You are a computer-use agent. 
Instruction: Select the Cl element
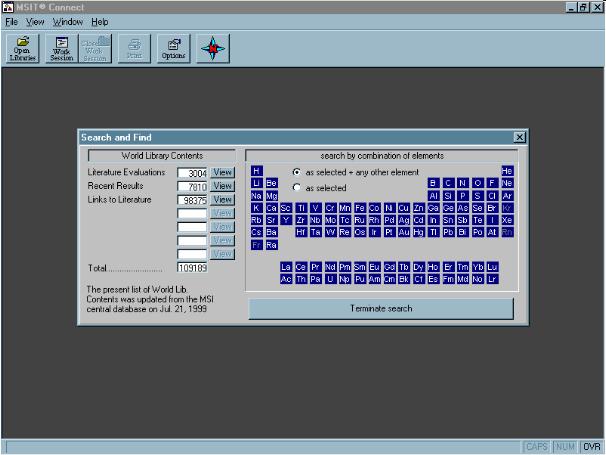point(492,196)
